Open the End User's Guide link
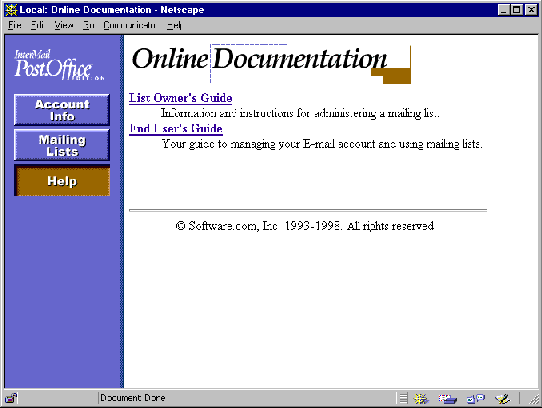This screenshot has width=542, height=408. point(176,129)
